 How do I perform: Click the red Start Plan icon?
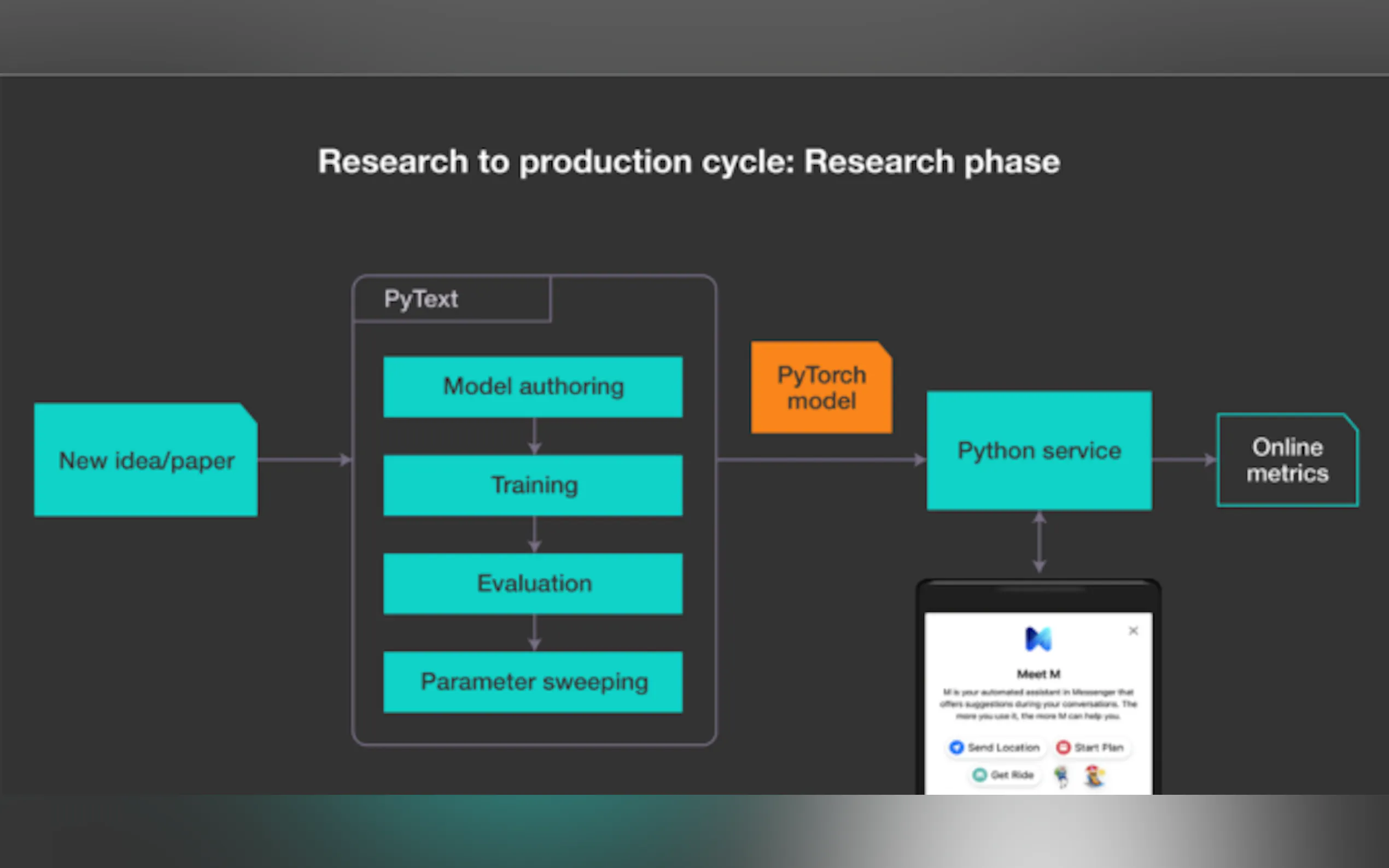1064,747
